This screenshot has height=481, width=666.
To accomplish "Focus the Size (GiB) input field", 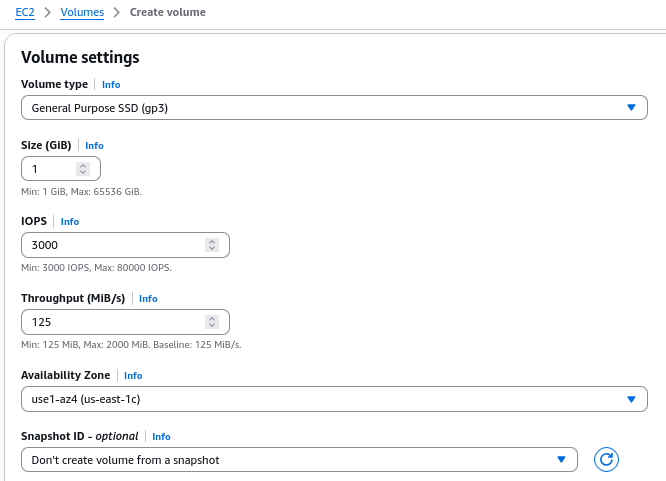I will [x=50, y=169].
